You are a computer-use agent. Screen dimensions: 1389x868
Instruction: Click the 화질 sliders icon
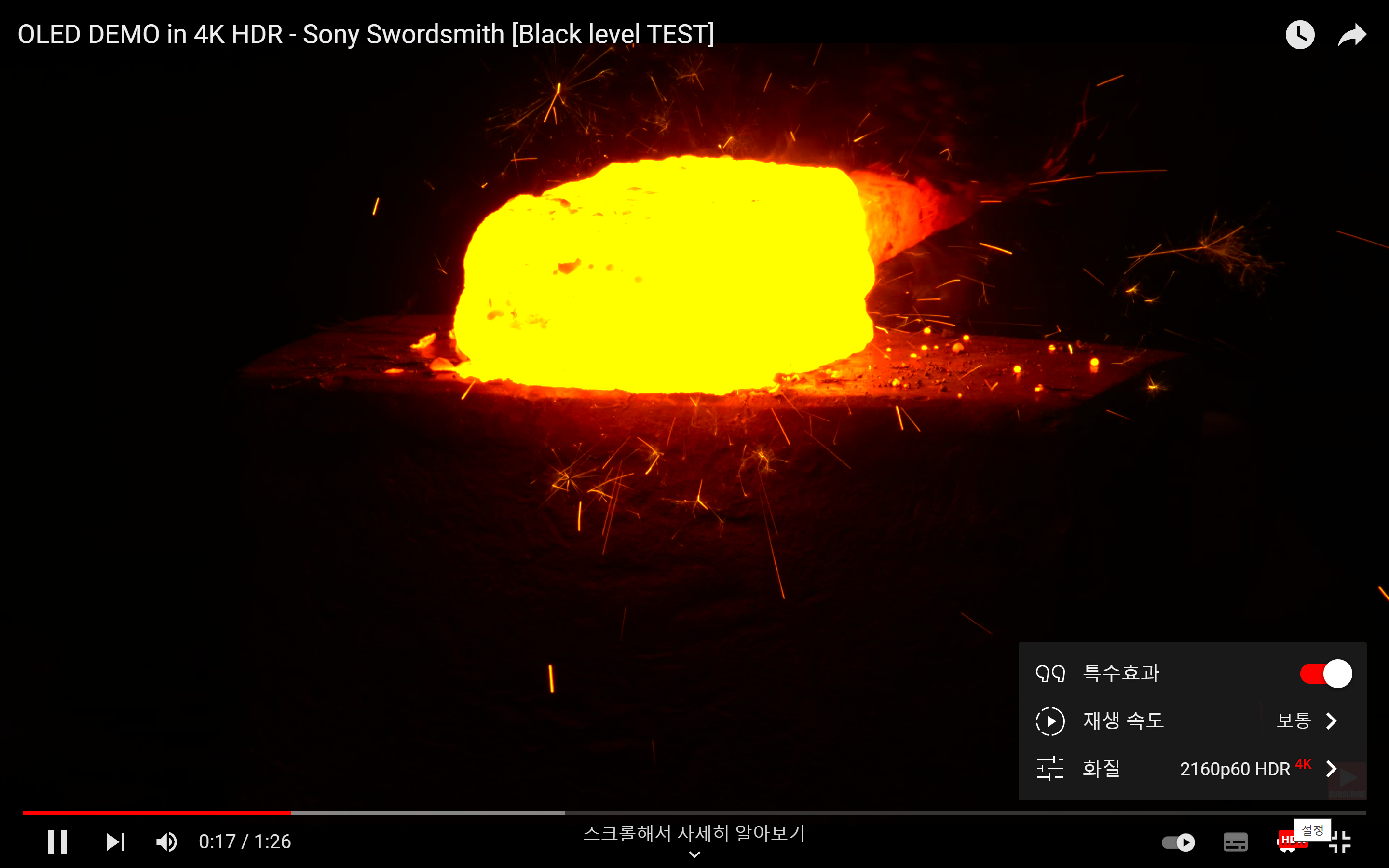click(x=1050, y=768)
